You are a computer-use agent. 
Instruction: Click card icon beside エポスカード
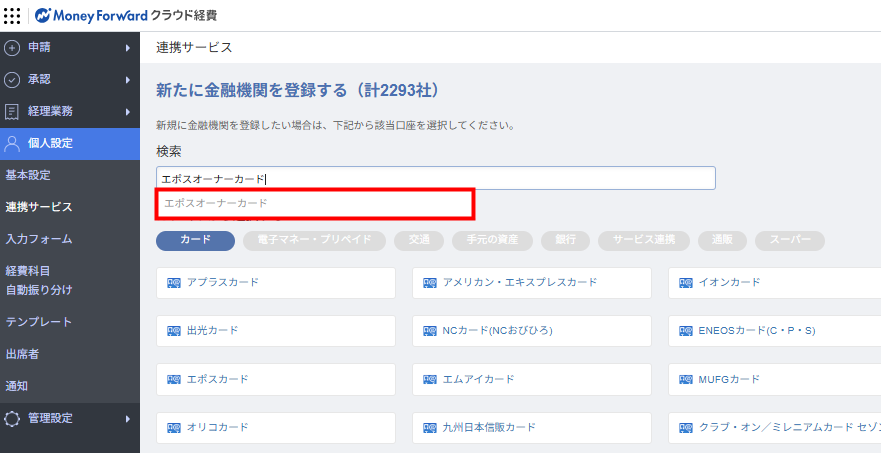[x=174, y=379]
